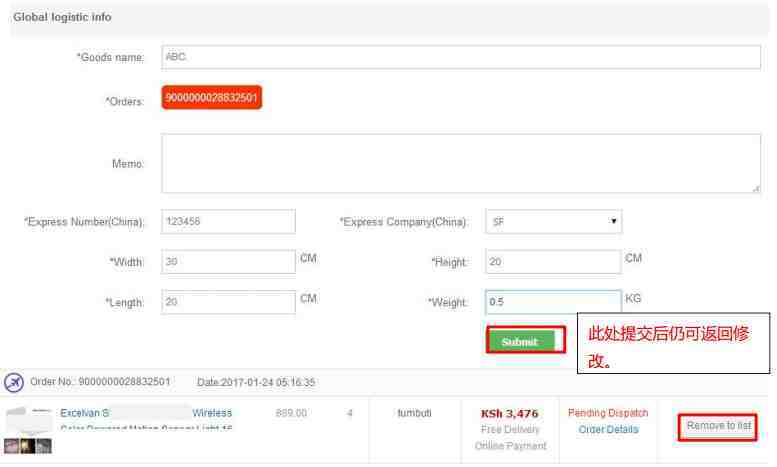The width and height of the screenshot is (777, 467).
Task: Click the Pending Dispatch status text
Action: point(608,412)
